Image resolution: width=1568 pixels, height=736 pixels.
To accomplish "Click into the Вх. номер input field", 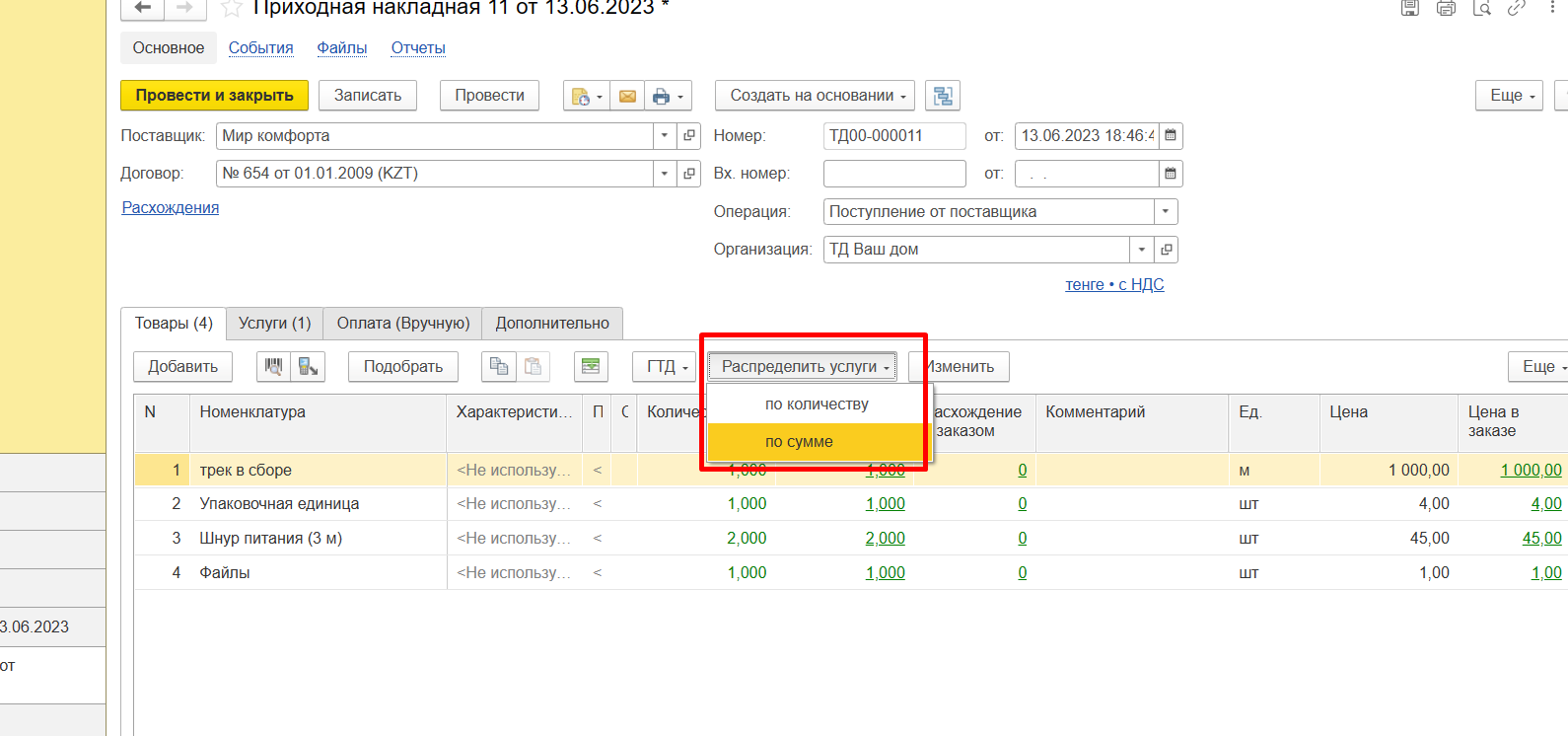I will [894, 174].
